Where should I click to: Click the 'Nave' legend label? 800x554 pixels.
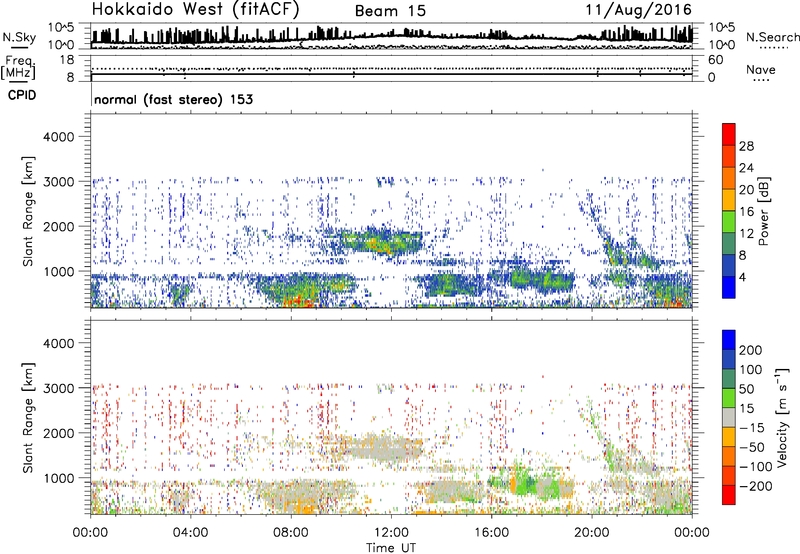[760, 69]
